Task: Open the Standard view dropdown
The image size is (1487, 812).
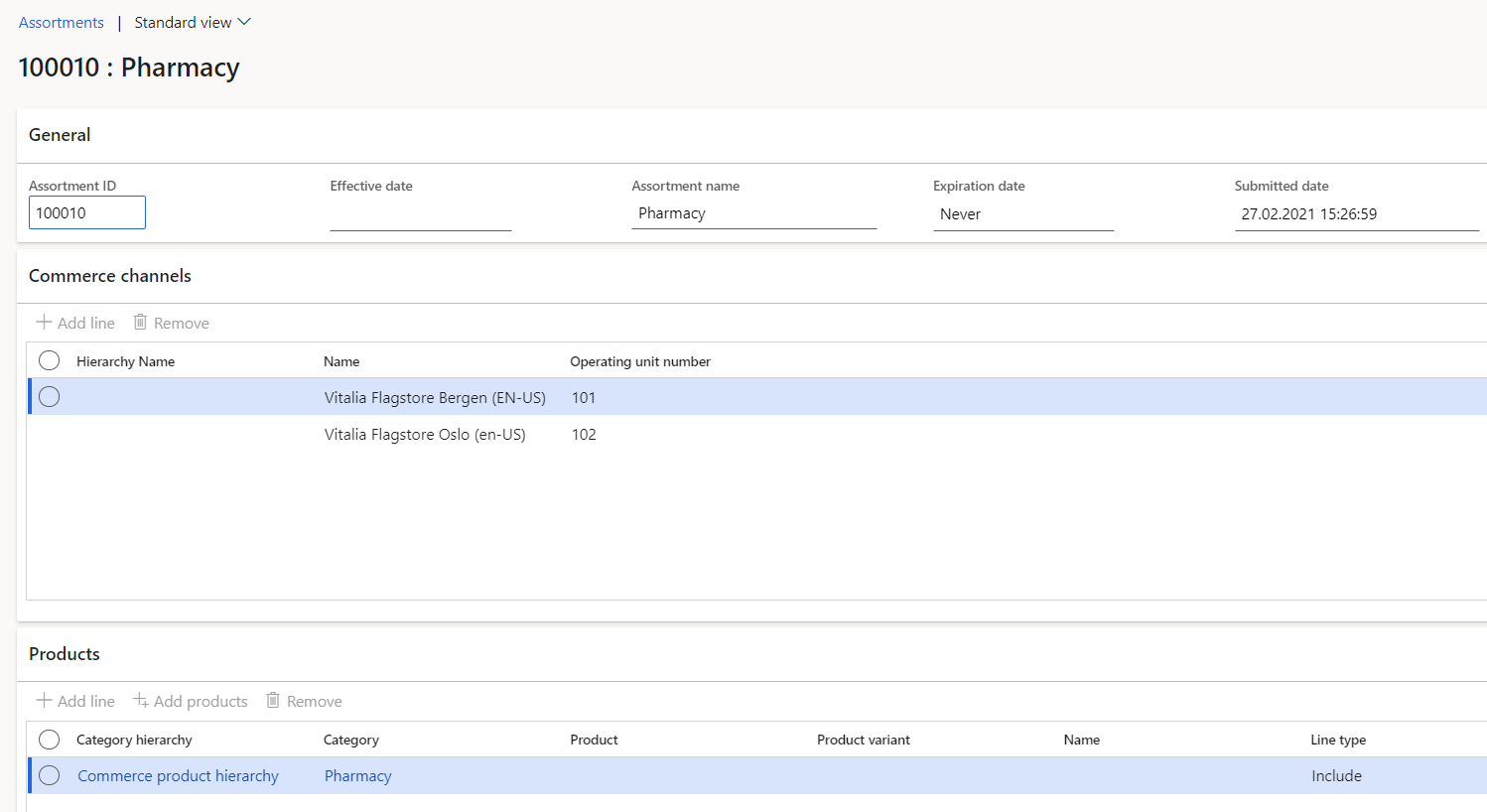Action: [x=193, y=23]
